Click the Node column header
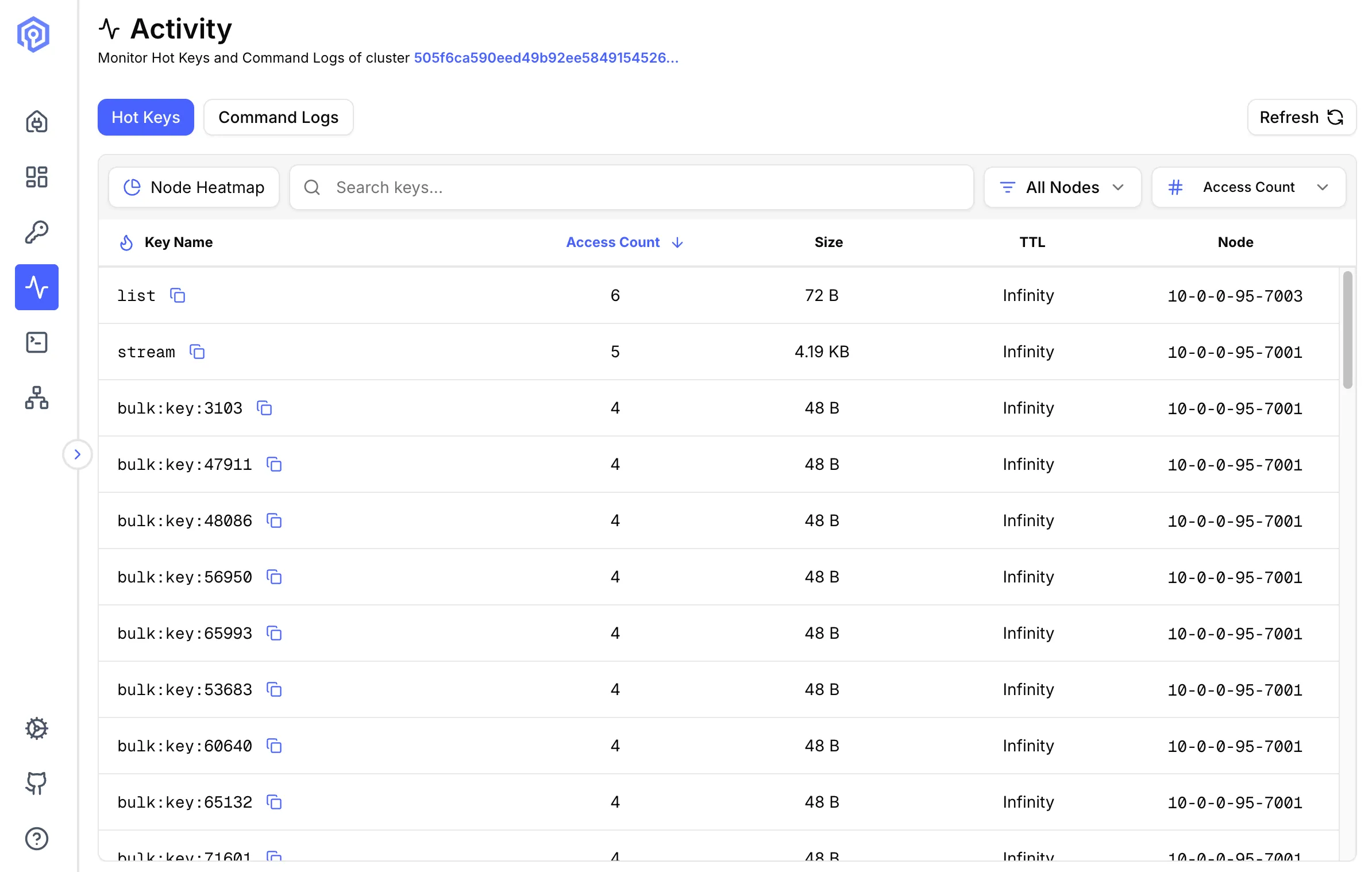Screen dimensions: 1372x872 [1235, 242]
